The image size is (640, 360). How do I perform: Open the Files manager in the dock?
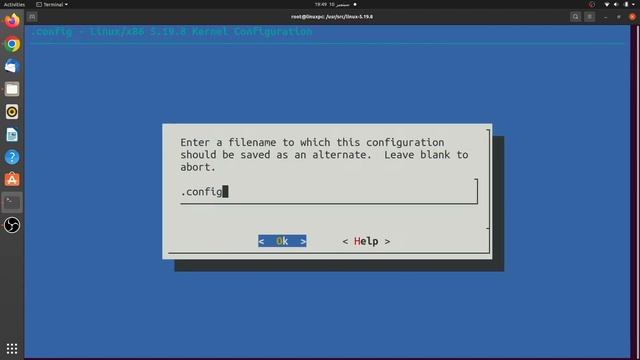[12, 89]
